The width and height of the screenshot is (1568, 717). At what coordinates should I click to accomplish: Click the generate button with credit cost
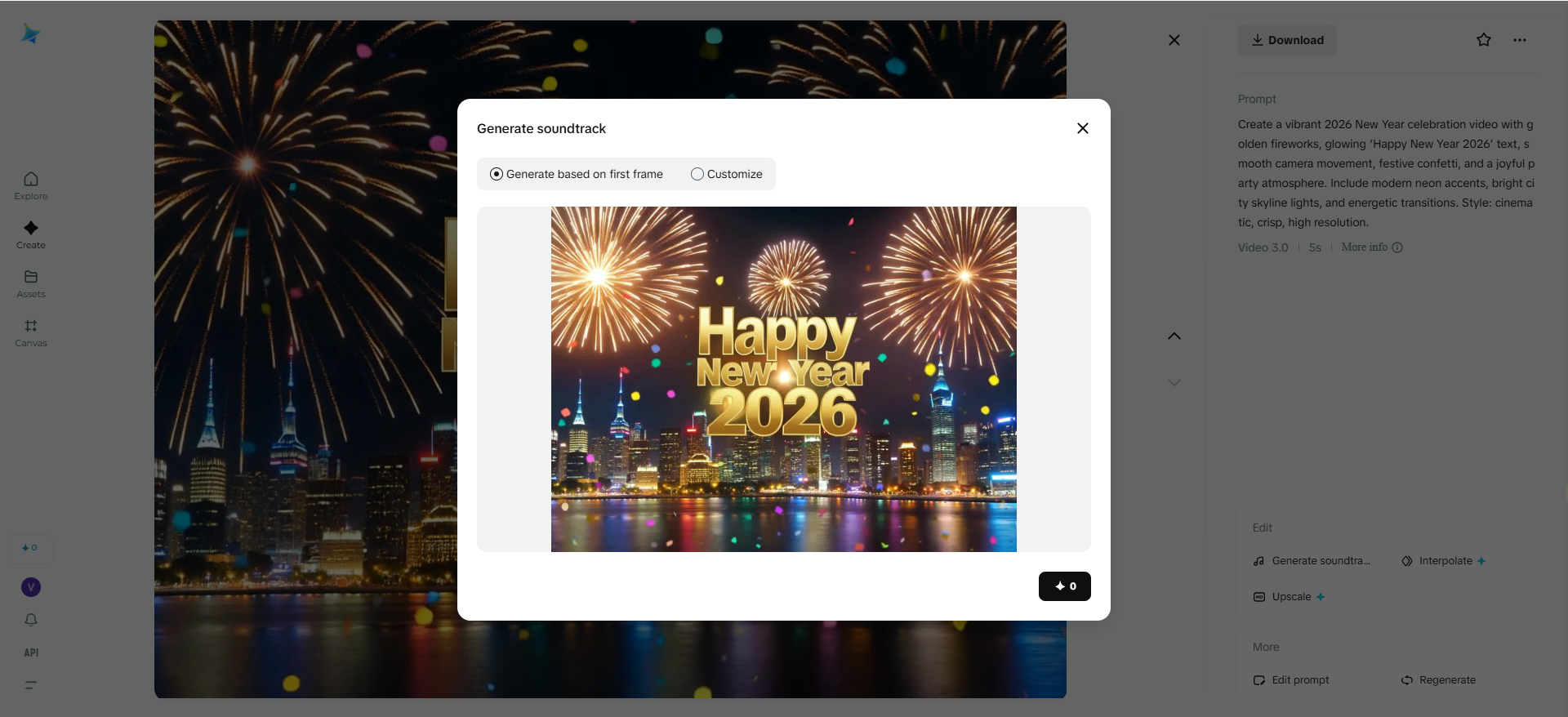pos(1065,586)
